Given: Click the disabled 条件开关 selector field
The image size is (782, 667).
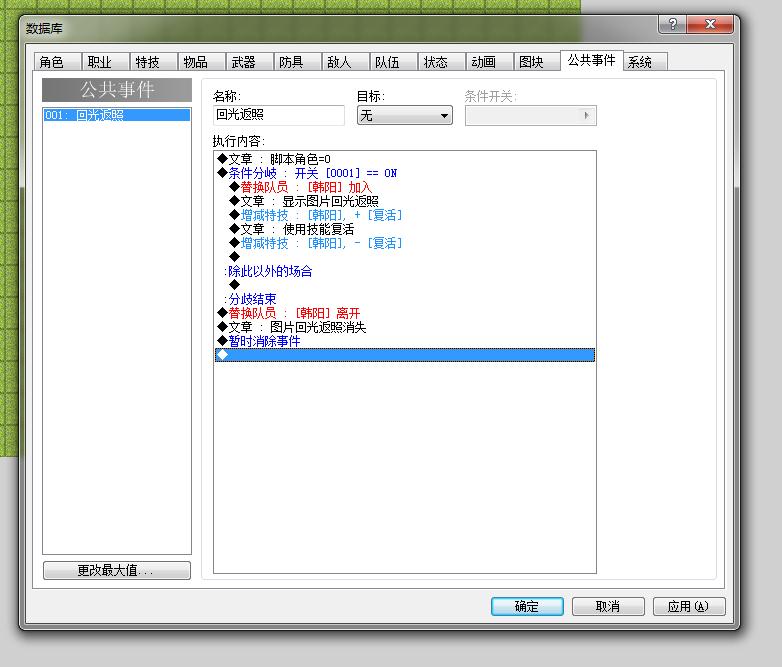Looking at the screenshot, I should (x=531, y=116).
